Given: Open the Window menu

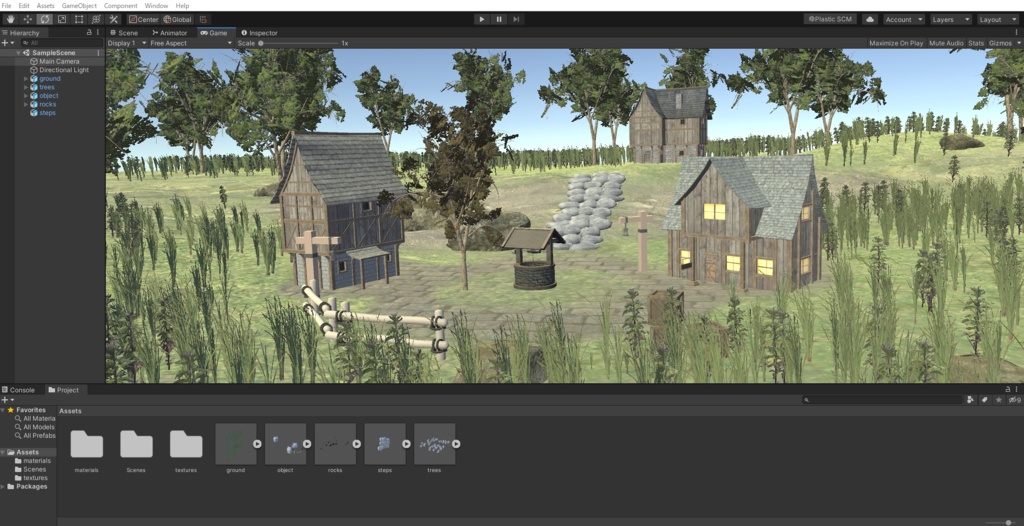Looking at the screenshot, I should click(x=156, y=5).
